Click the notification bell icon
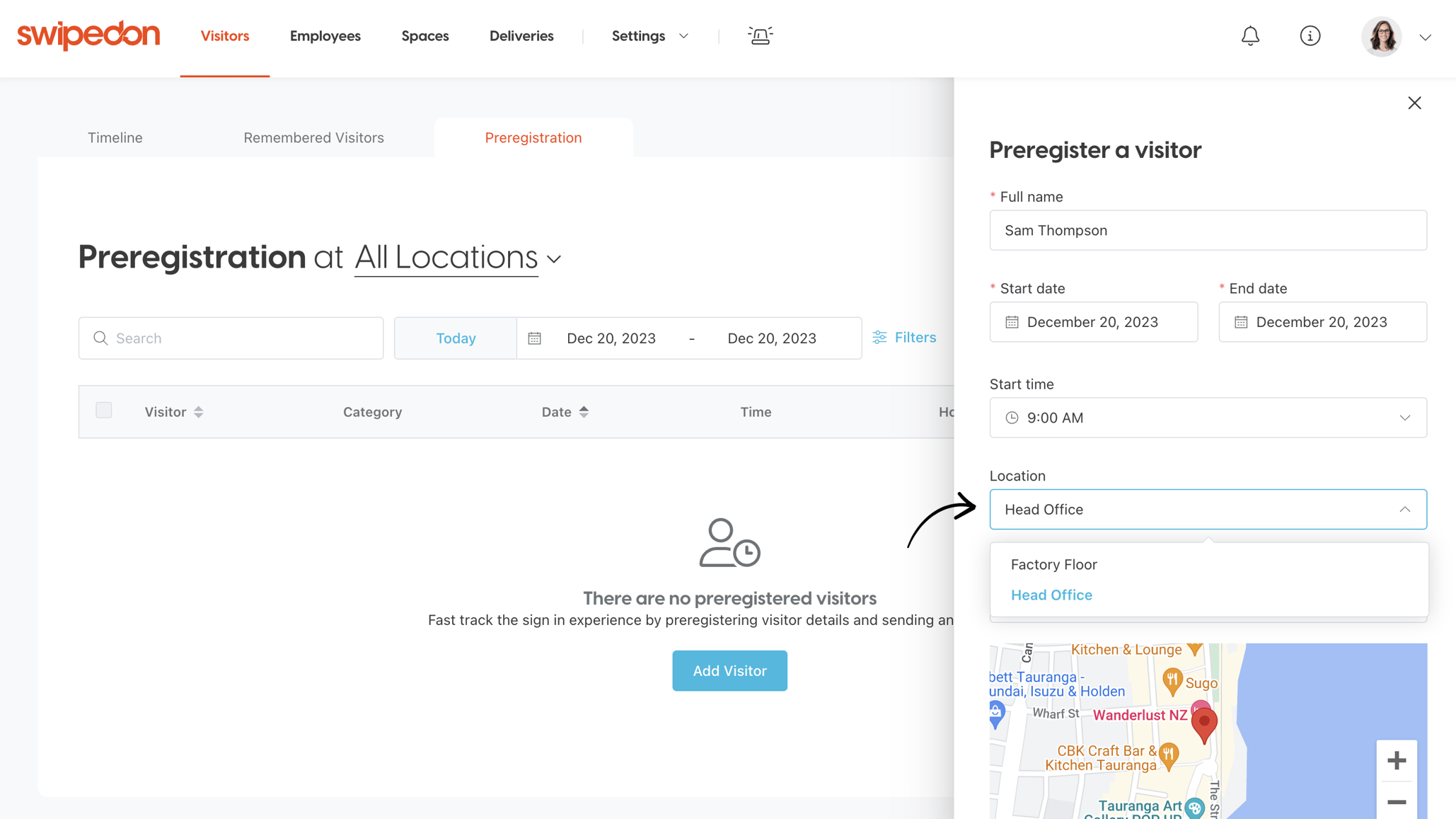1456x819 pixels. click(x=1250, y=36)
